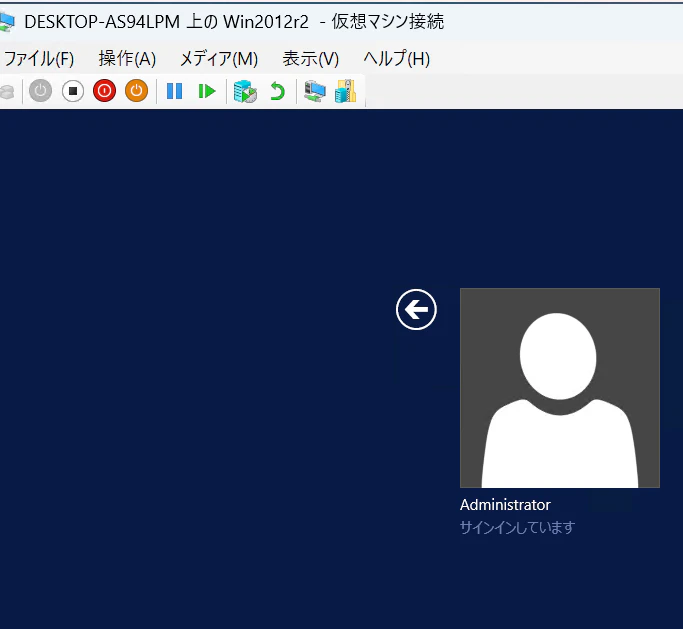Shut down the VM with red icon

click(x=105, y=91)
